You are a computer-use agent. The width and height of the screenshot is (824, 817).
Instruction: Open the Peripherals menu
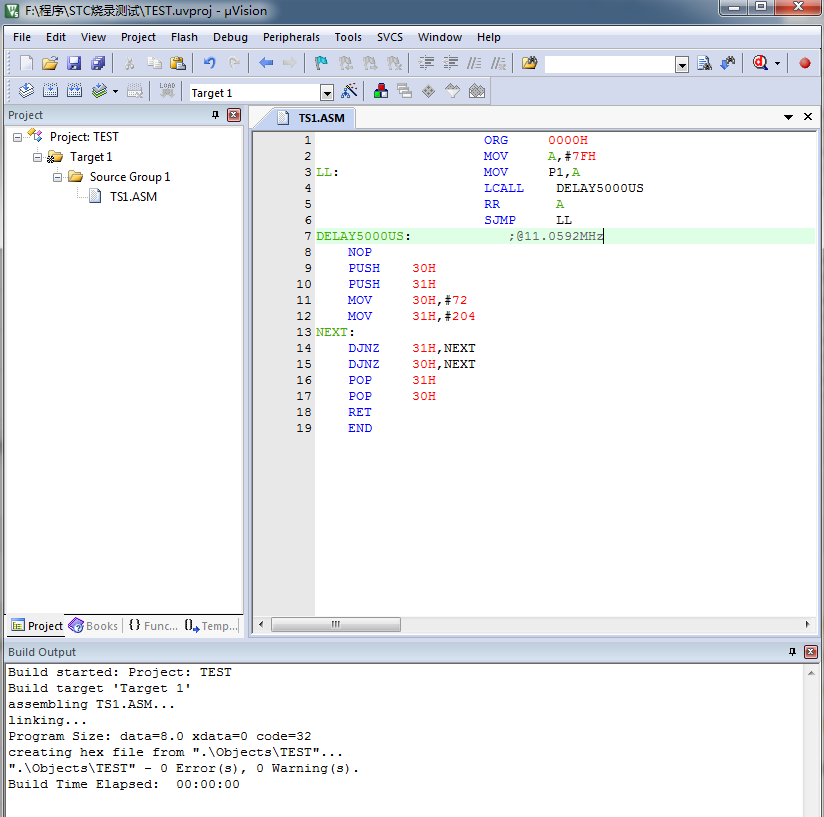(x=291, y=37)
